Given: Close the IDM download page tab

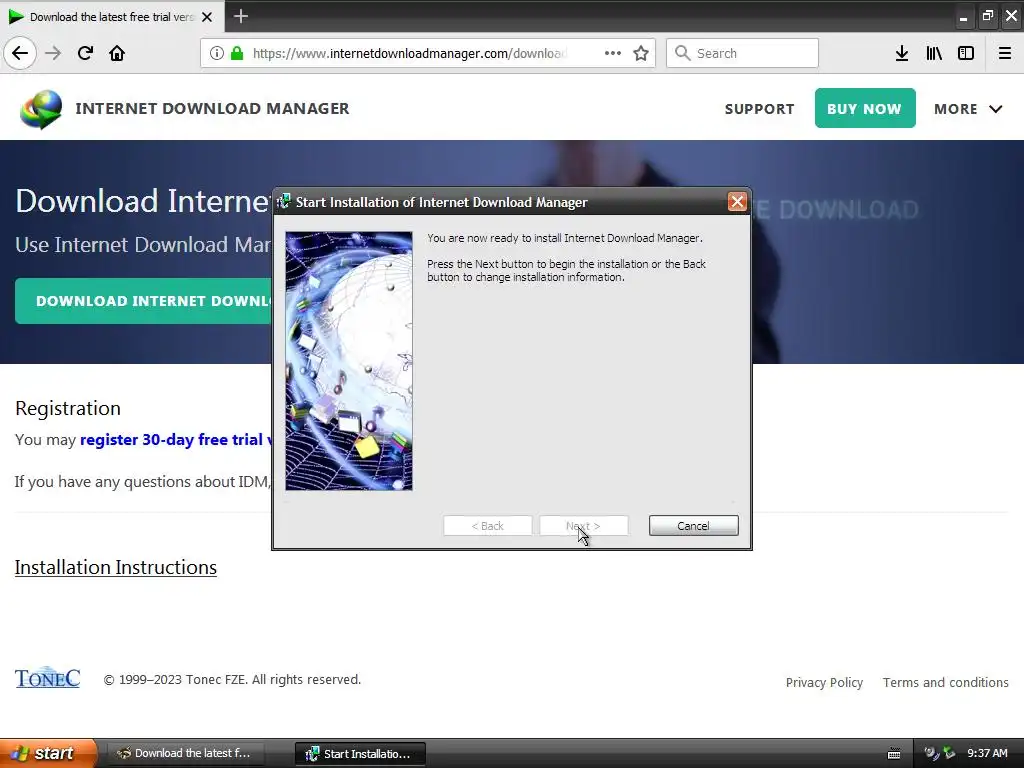Looking at the screenshot, I should 207,17.
